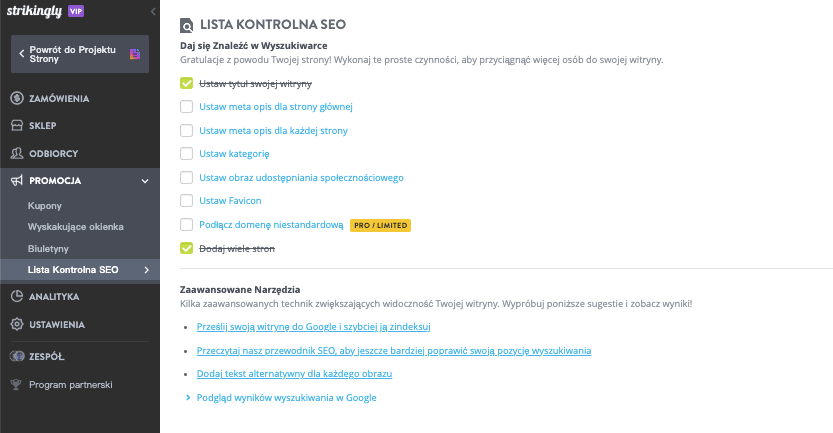This screenshot has width=833, height=433.
Task: Uncheck the 'Dodaj wiele stron' checkbox
Action: click(186, 248)
